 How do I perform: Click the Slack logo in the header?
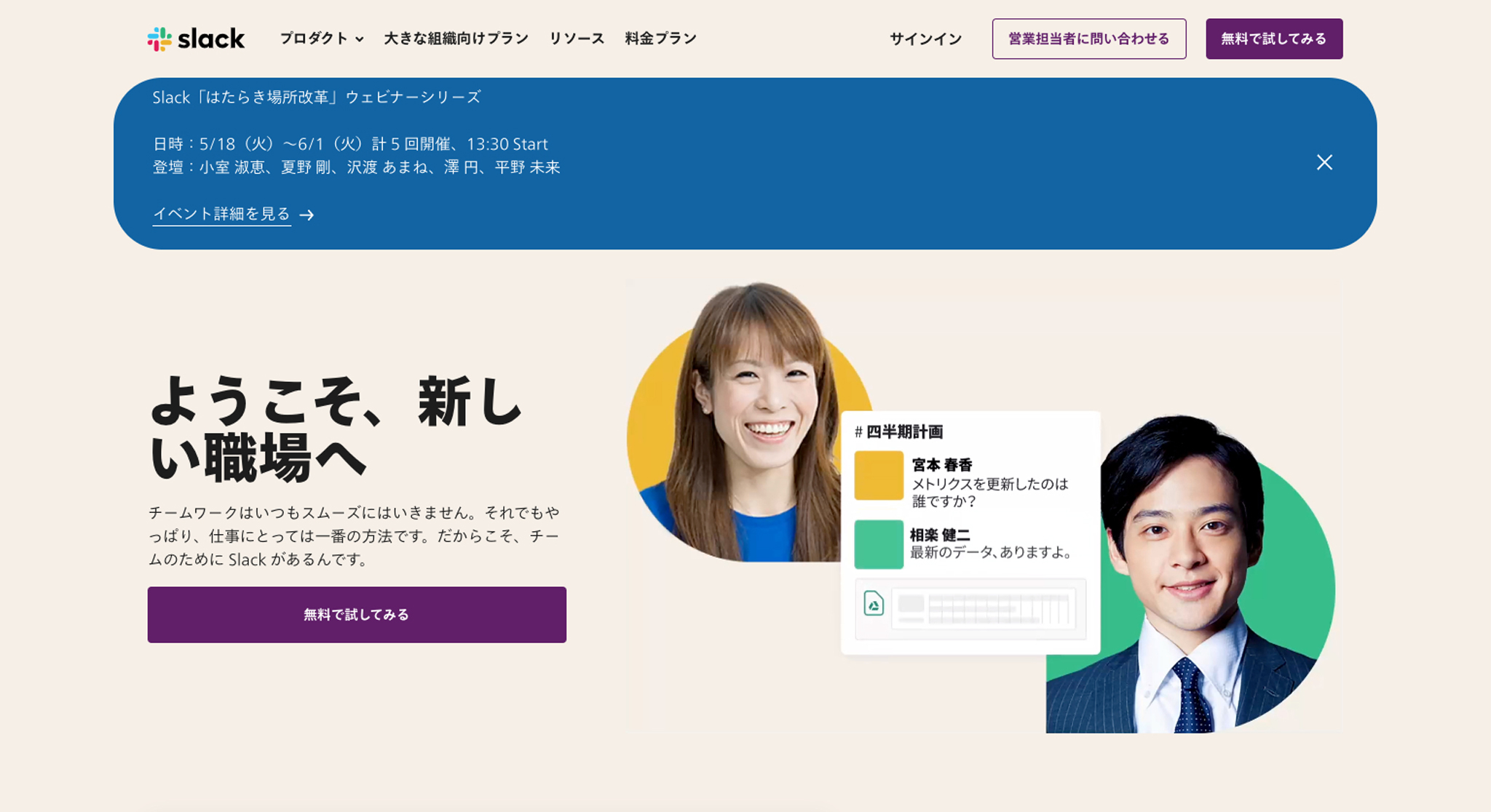click(x=196, y=39)
